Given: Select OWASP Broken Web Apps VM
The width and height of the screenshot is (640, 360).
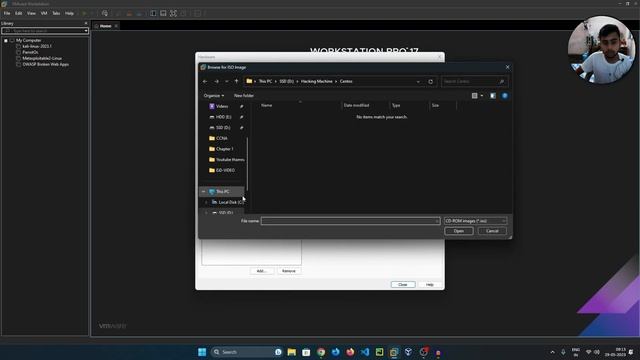Looking at the screenshot, I should [x=45, y=64].
